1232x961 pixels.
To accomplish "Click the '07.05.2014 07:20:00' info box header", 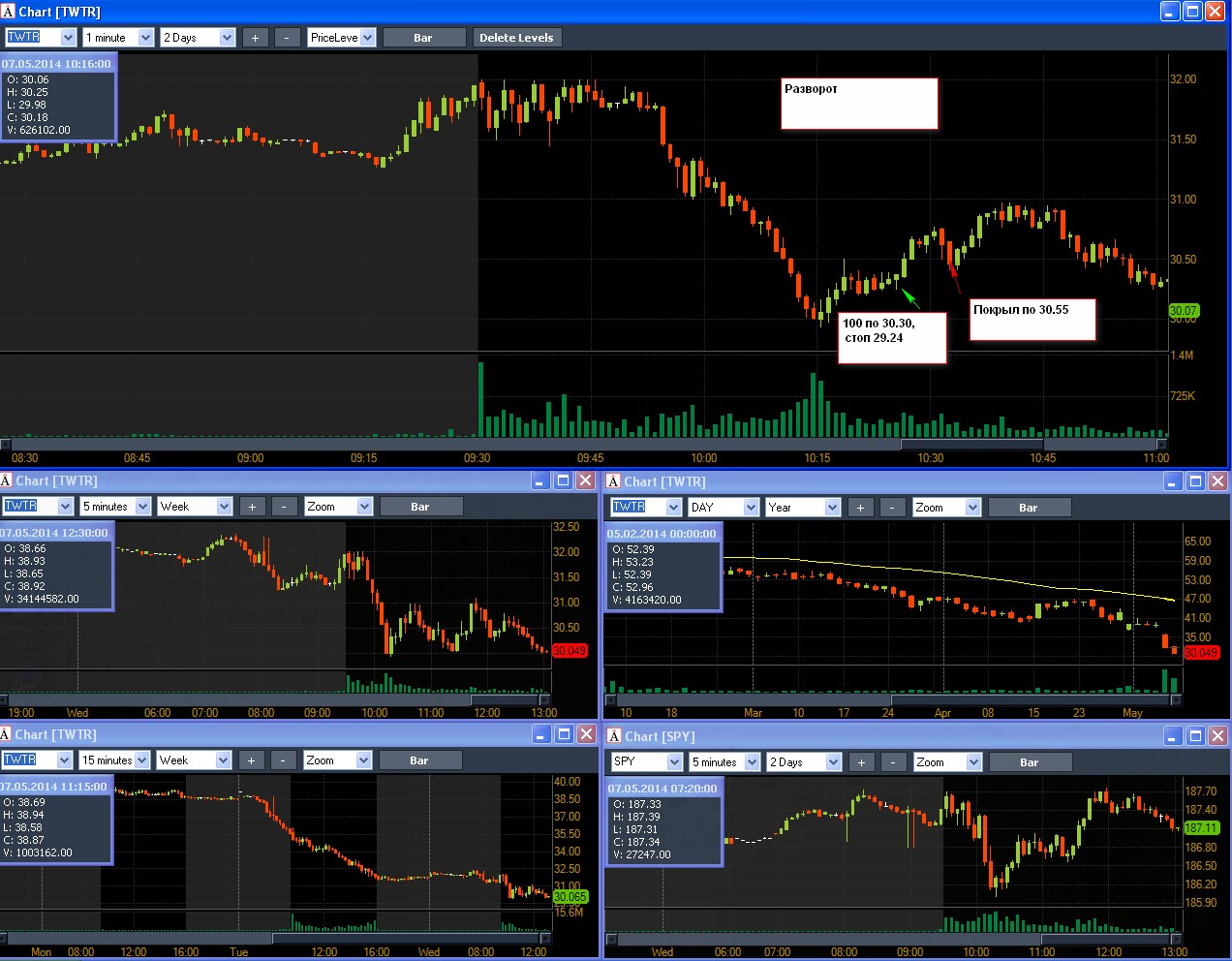I will tap(663, 789).
